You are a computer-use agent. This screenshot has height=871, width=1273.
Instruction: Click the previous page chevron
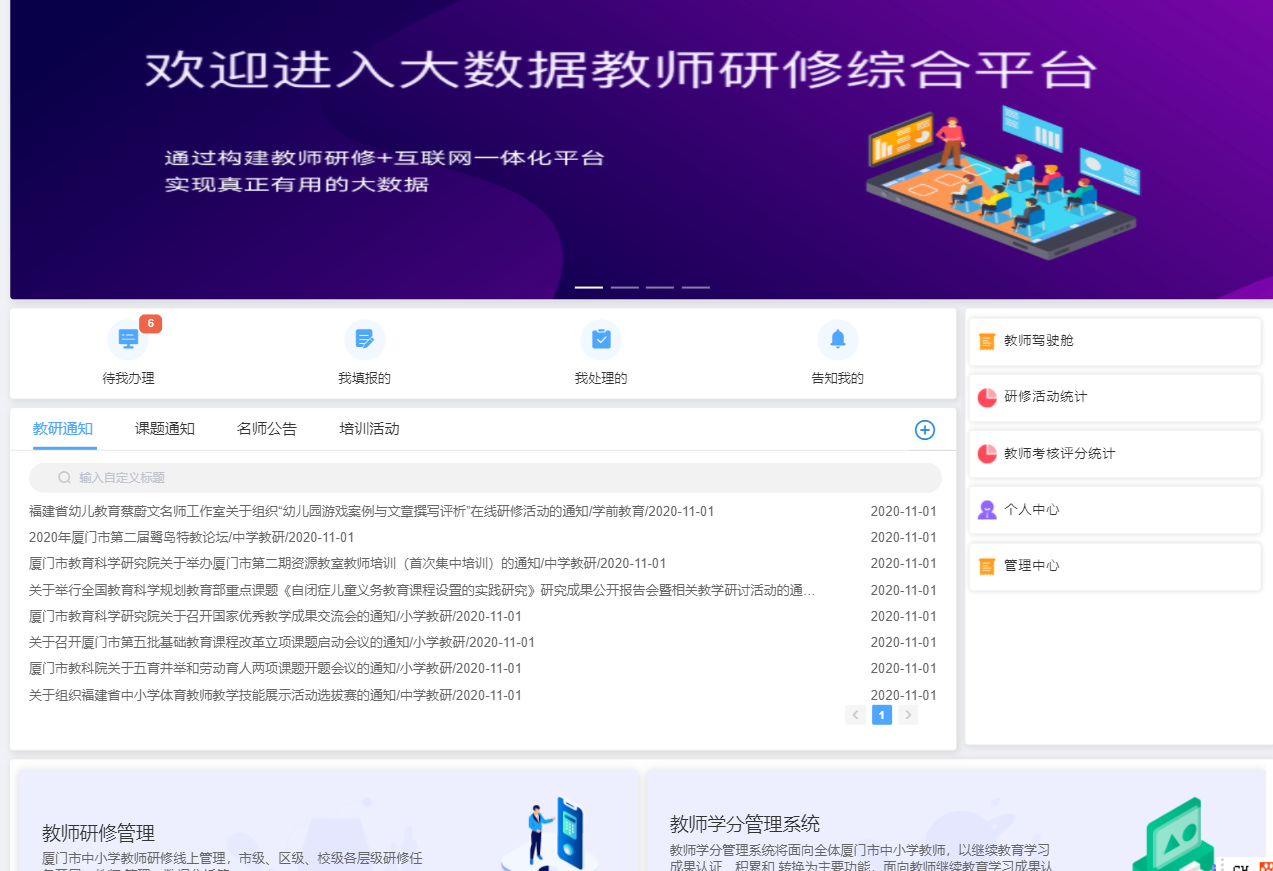[x=855, y=715]
